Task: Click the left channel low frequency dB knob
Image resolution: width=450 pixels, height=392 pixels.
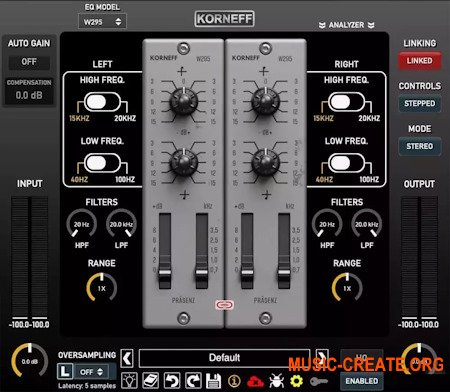Action: click(x=183, y=163)
